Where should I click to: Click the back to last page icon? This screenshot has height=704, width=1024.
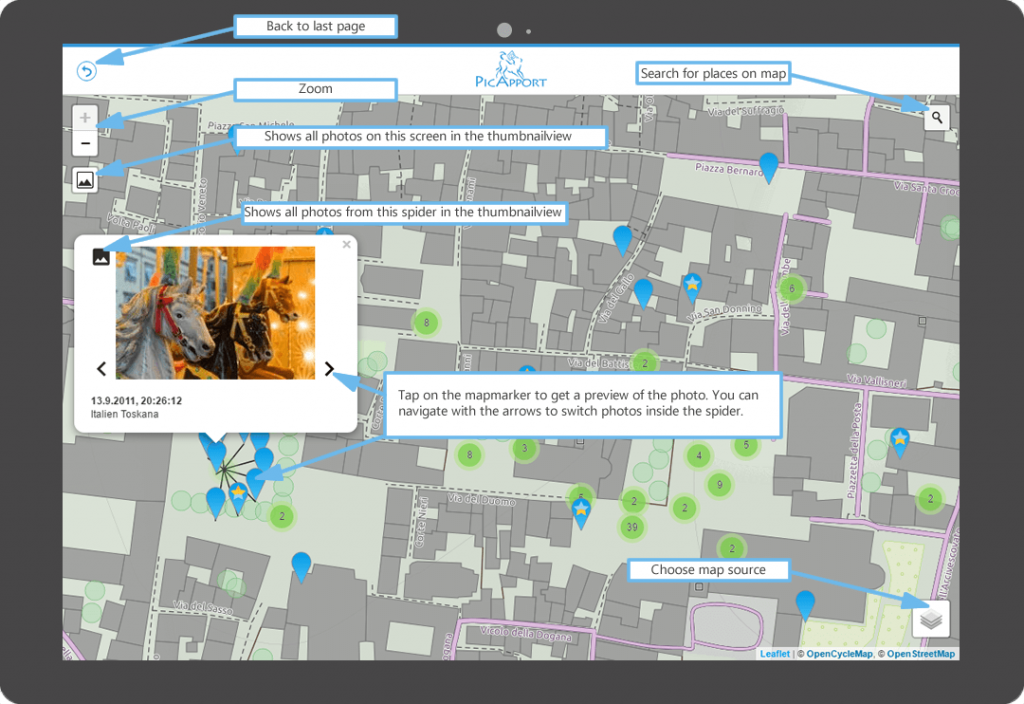87,71
